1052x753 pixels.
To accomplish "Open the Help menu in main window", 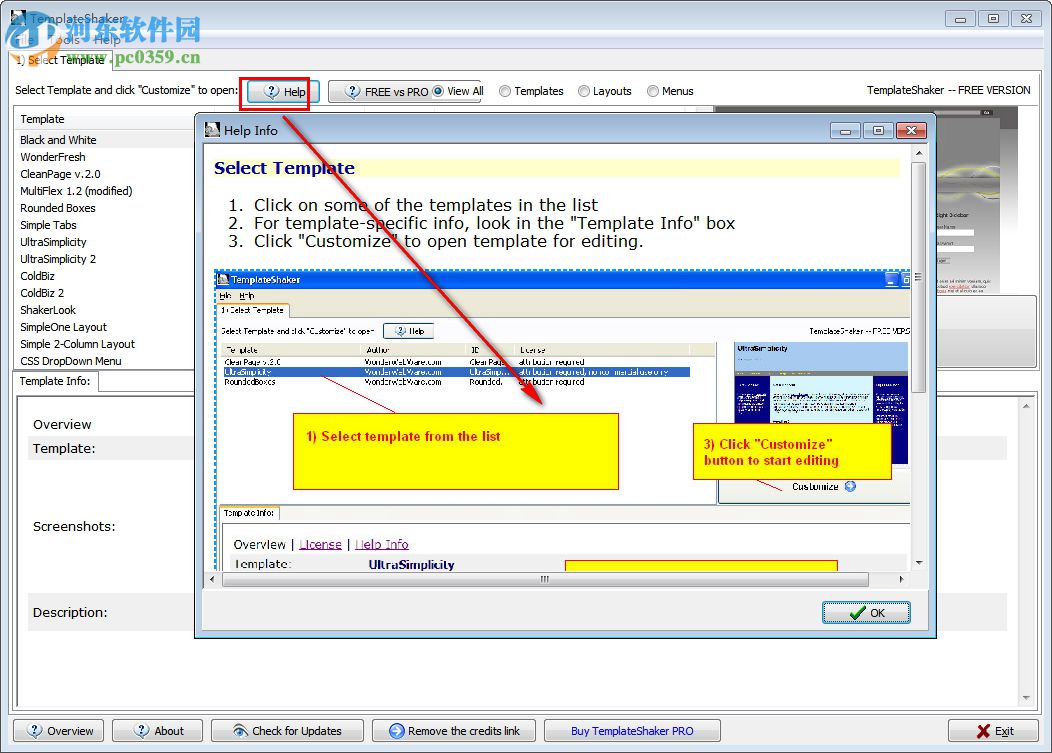I will tap(107, 40).
